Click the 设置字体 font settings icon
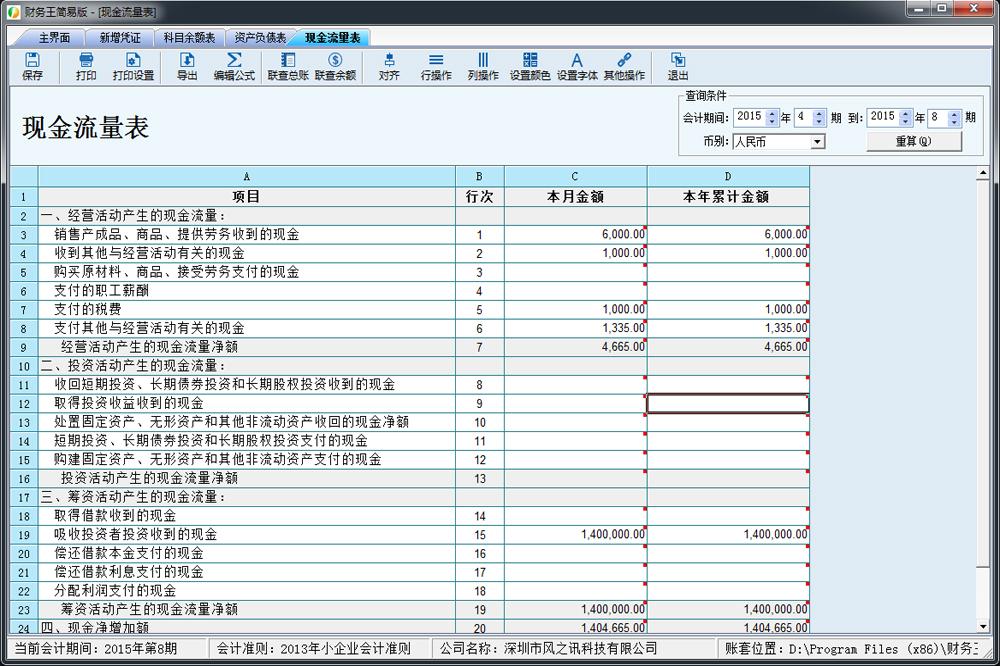The width and height of the screenshot is (1000, 666). coord(577,66)
